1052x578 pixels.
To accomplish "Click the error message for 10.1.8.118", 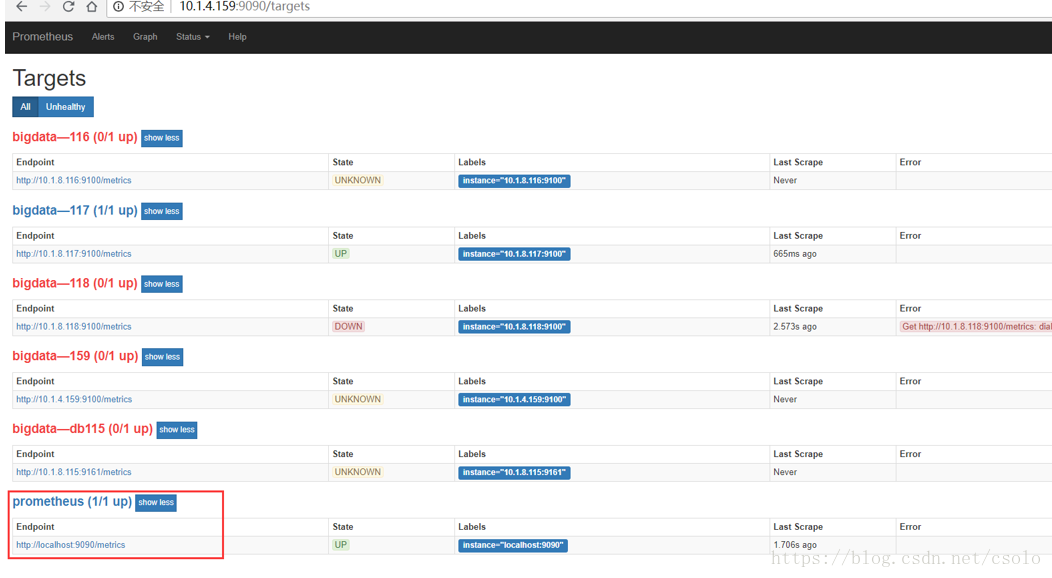I will point(976,327).
